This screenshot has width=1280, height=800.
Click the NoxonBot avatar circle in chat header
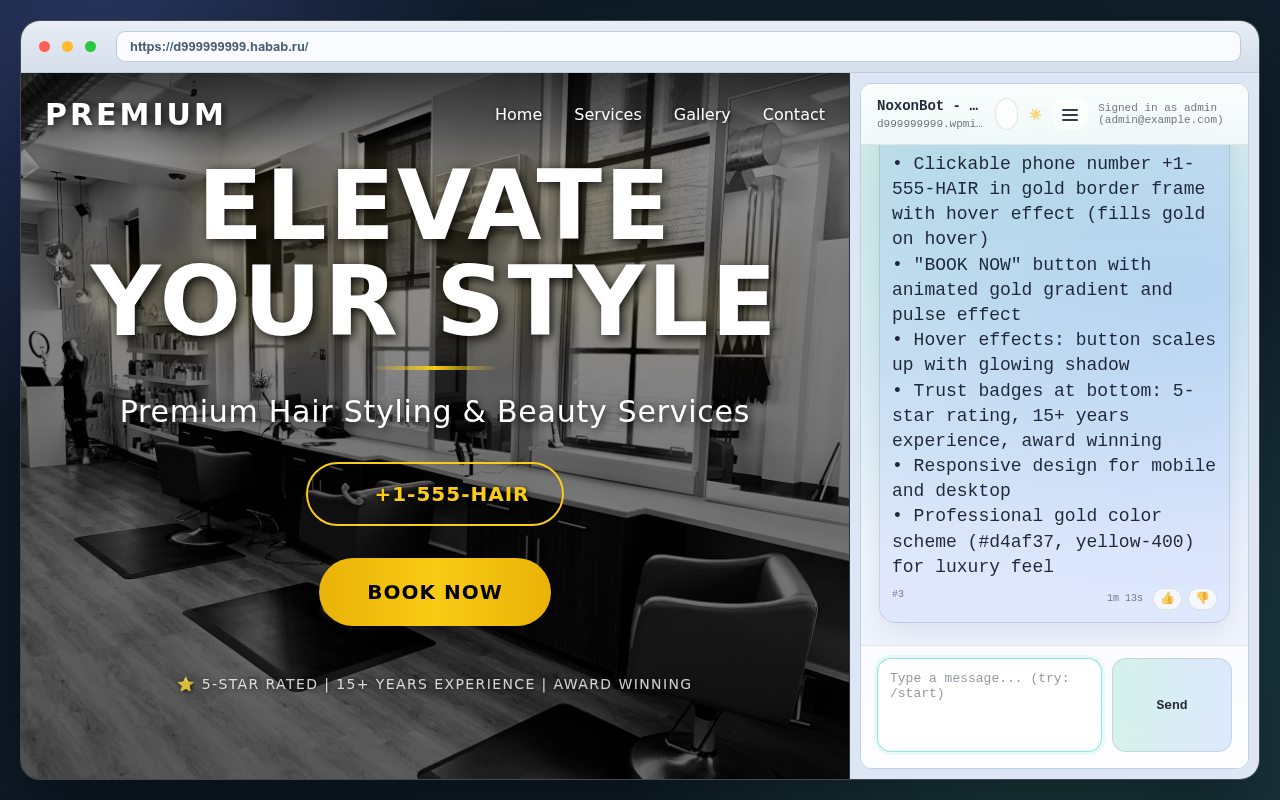(1006, 114)
